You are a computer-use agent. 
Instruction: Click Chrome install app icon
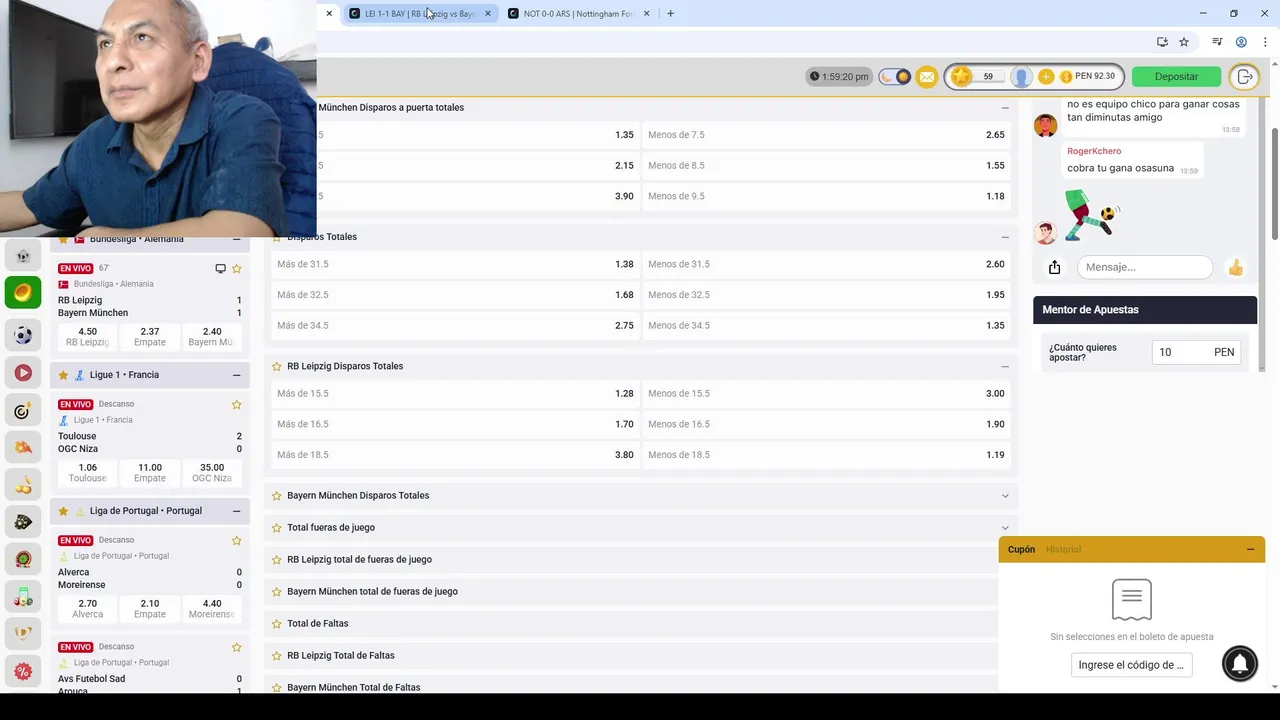(x=1162, y=42)
